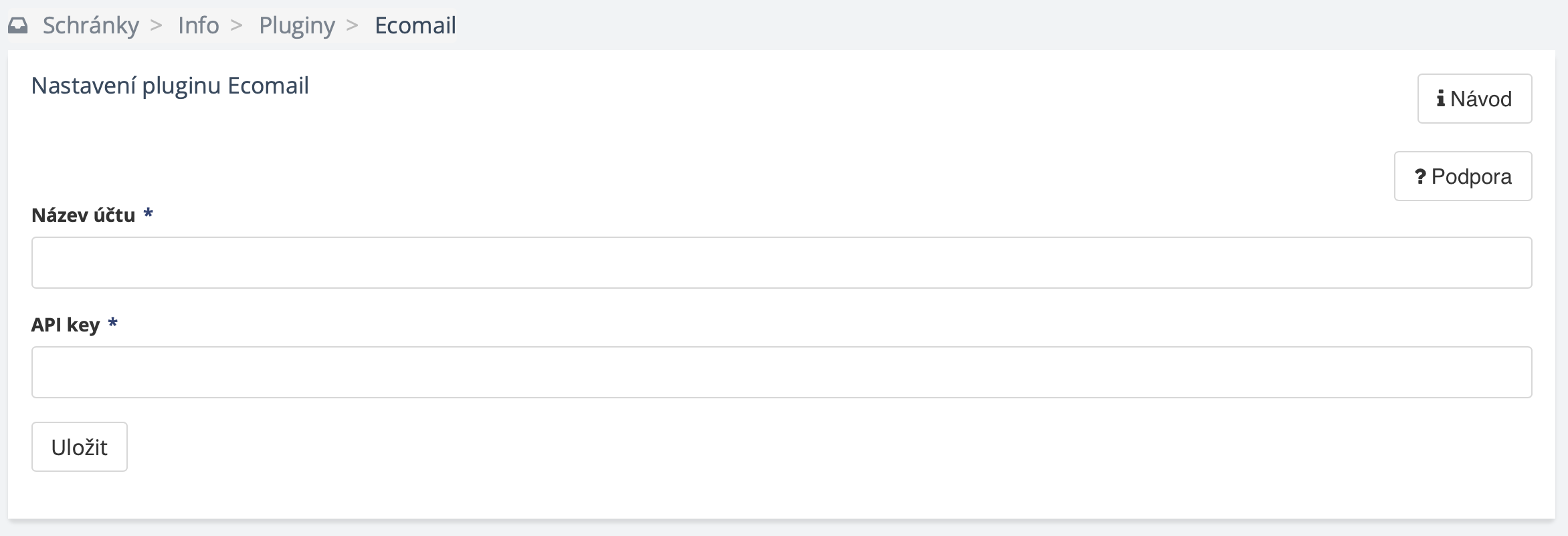Click the Nastavení pluginu Ecomail heading

click(x=170, y=86)
